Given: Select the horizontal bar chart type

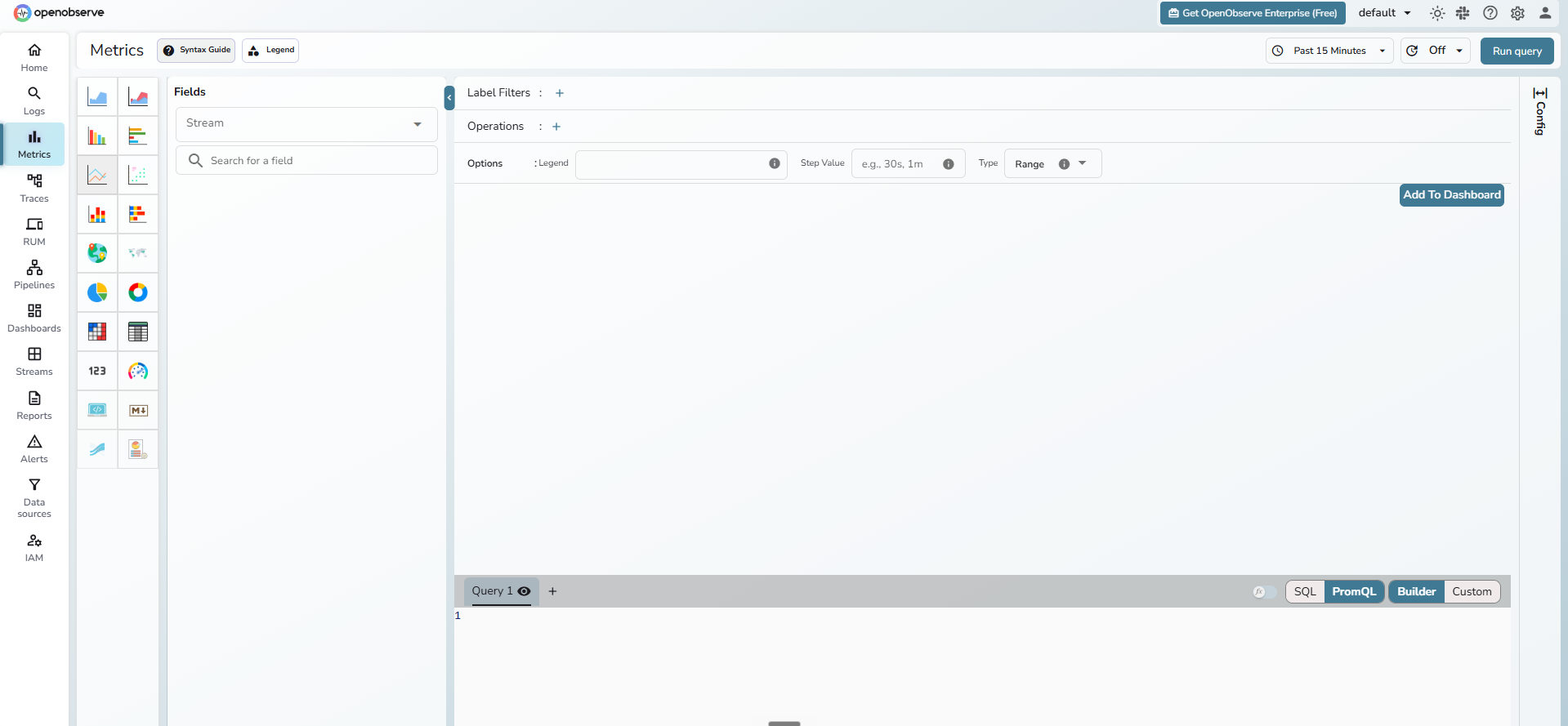Looking at the screenshot, I should (138, 136).
